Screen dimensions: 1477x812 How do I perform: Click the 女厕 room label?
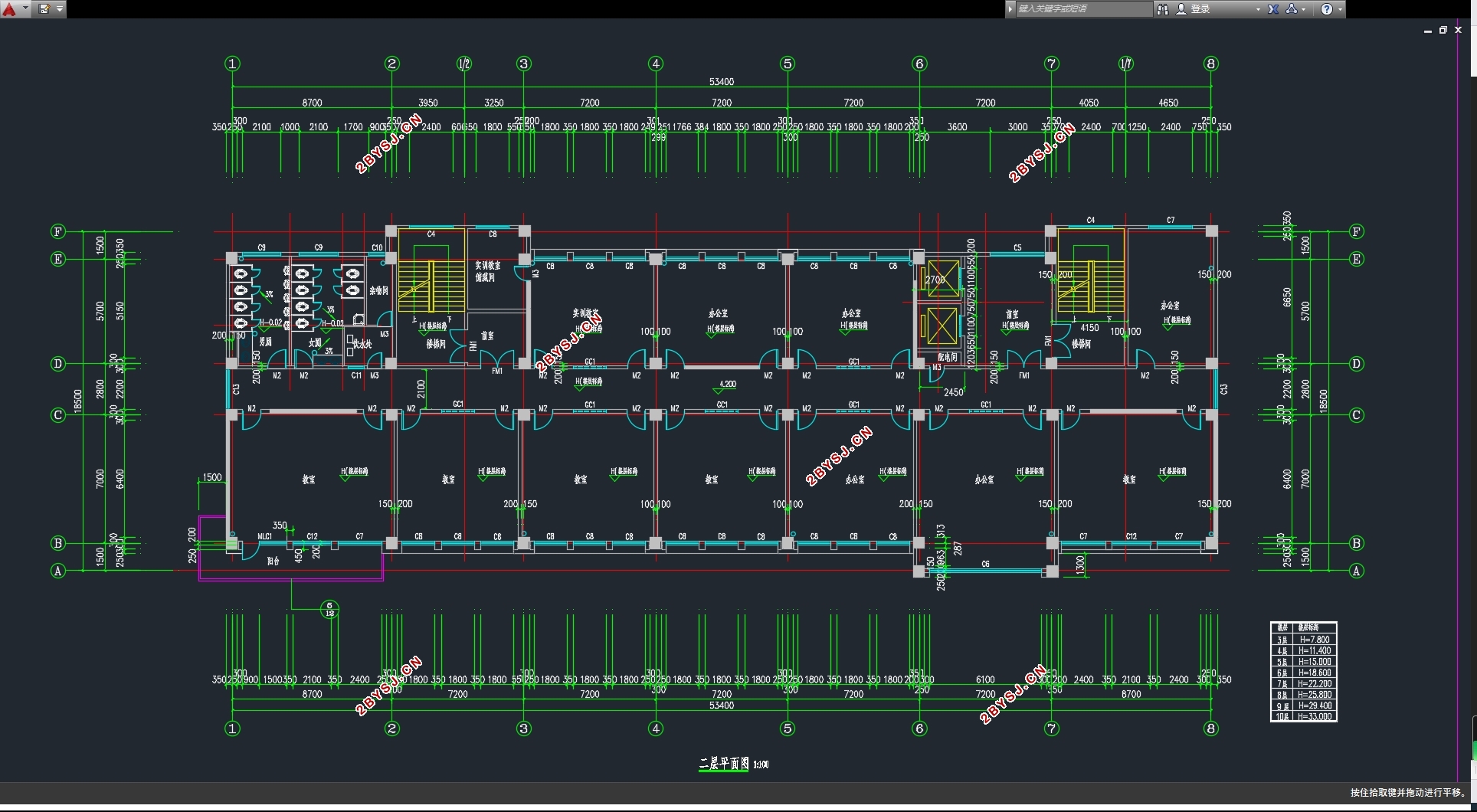pos(315,342)
